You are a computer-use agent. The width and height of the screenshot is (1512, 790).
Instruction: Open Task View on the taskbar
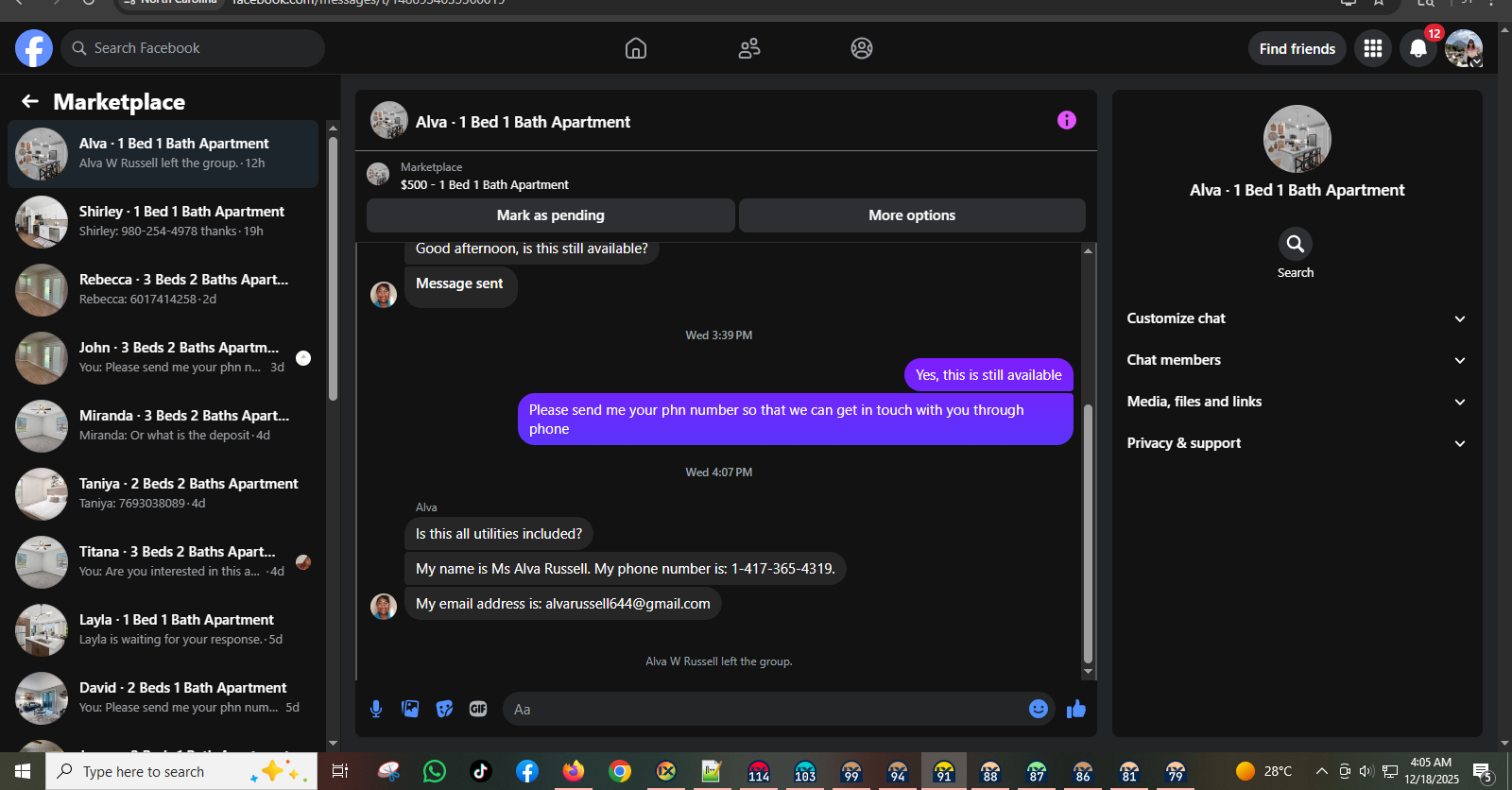click(340, 771)
